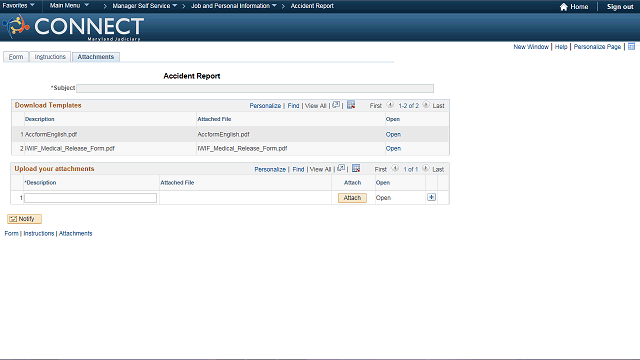Switch to the Instructions tab
This screenshot has width=640, height=360.
click(x=50, y=57)
